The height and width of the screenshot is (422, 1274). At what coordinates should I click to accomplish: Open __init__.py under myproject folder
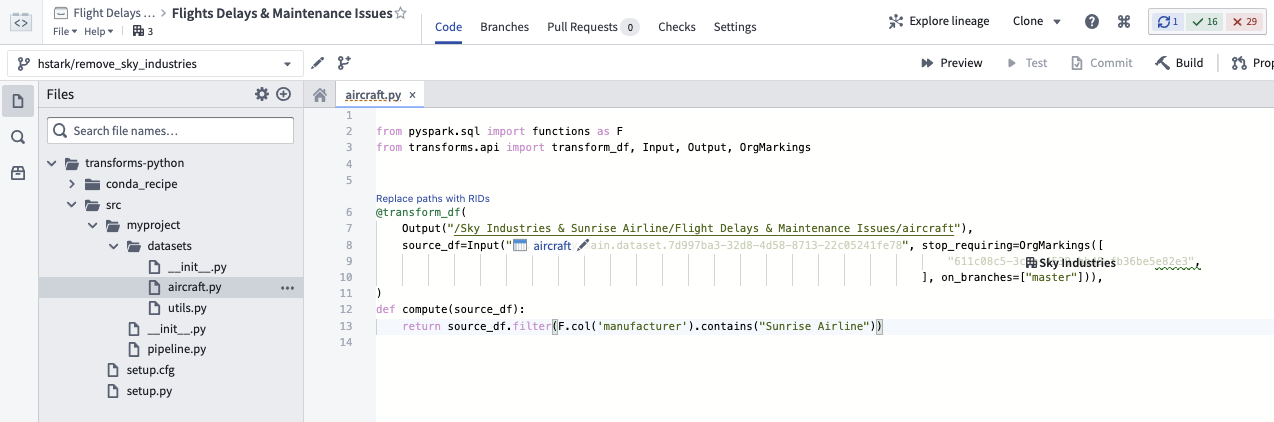[176, 329]
